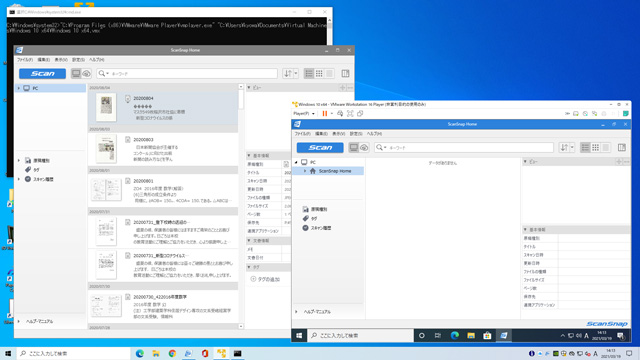The height and width of the screenshot is (360, 640).
Task: Select local PC view icon in left ScanSnap window
Action: tap(76, 73)
